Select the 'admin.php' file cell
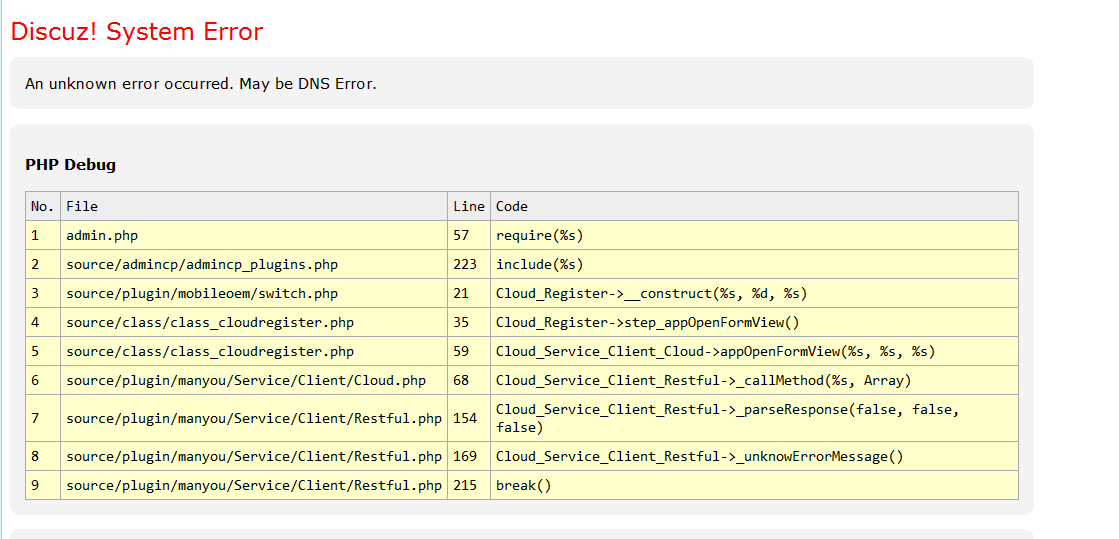Image resolution: width=1119 pixels, height=539 pixels. click(254, 236)
